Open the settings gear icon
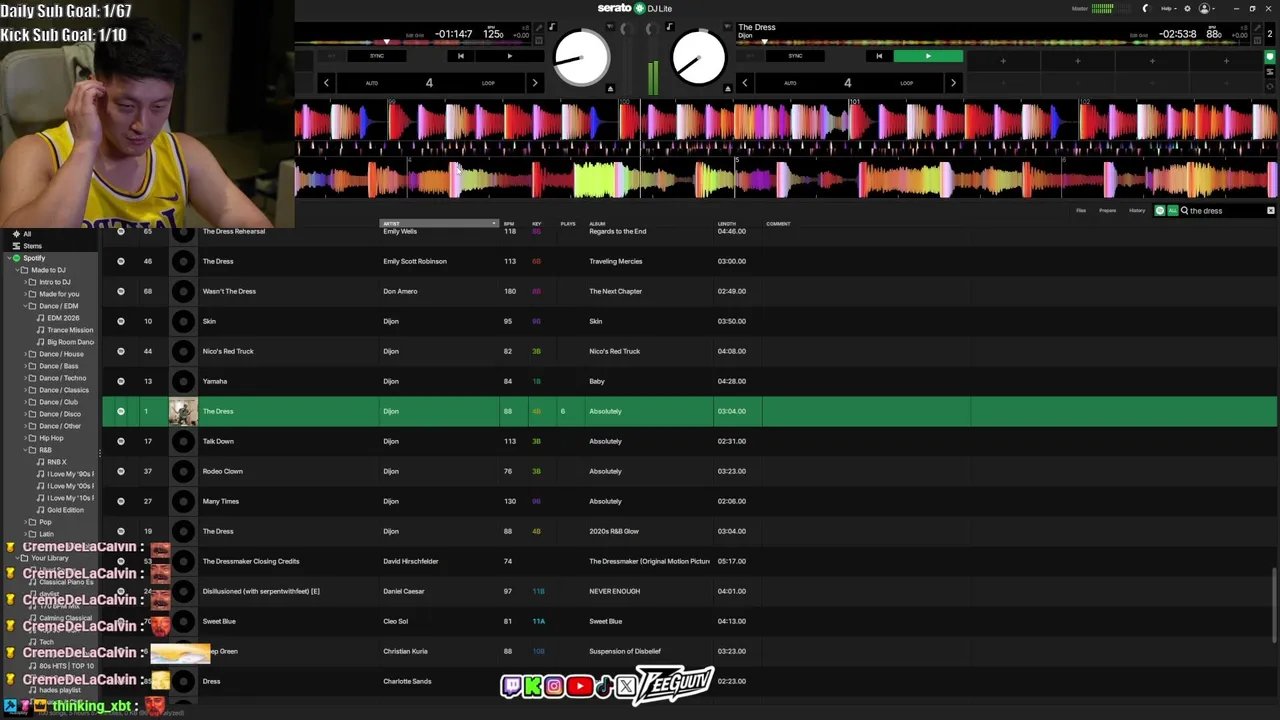 (x=1187, y=9)
